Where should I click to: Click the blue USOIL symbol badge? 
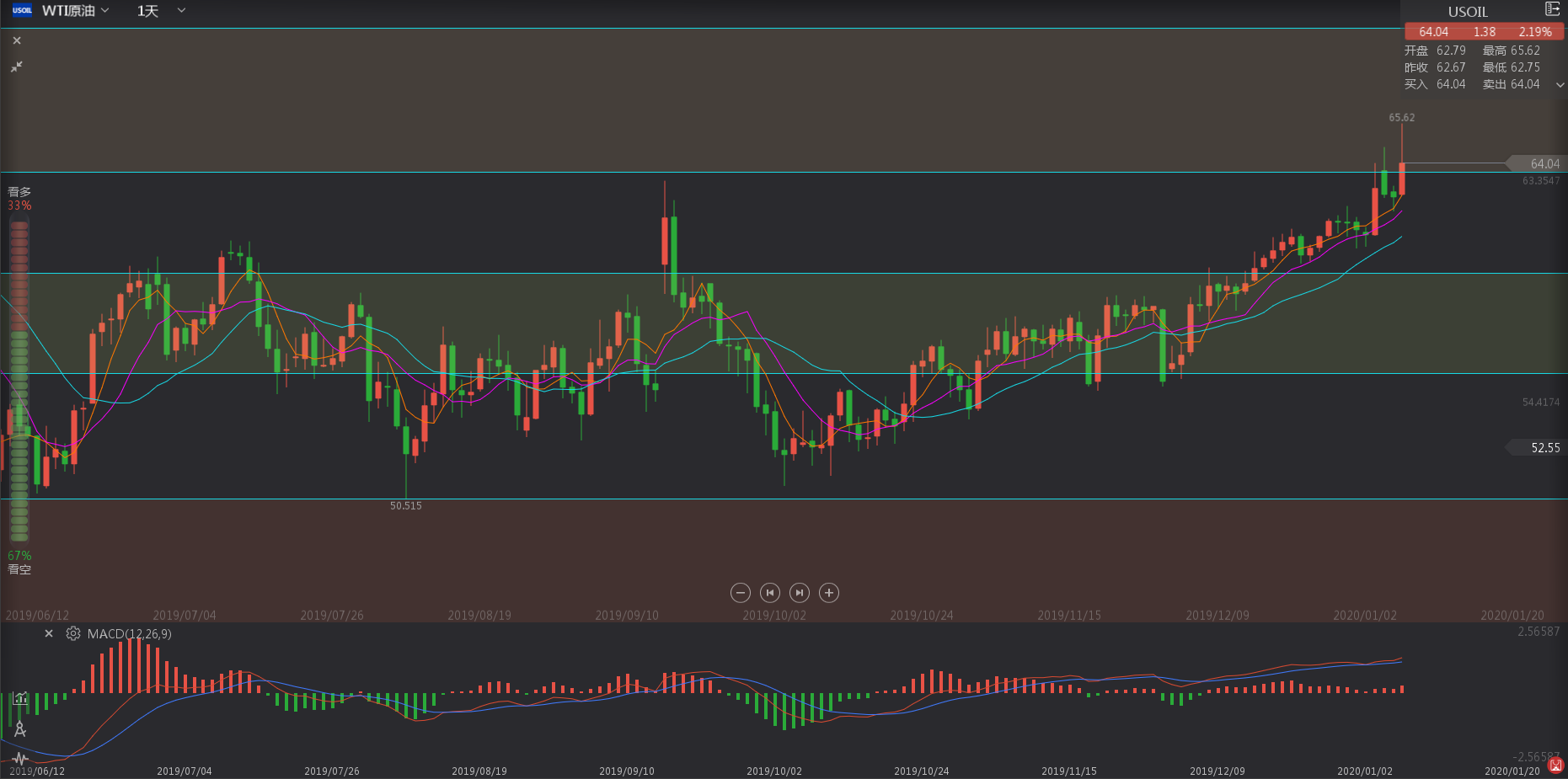(22, 11)
